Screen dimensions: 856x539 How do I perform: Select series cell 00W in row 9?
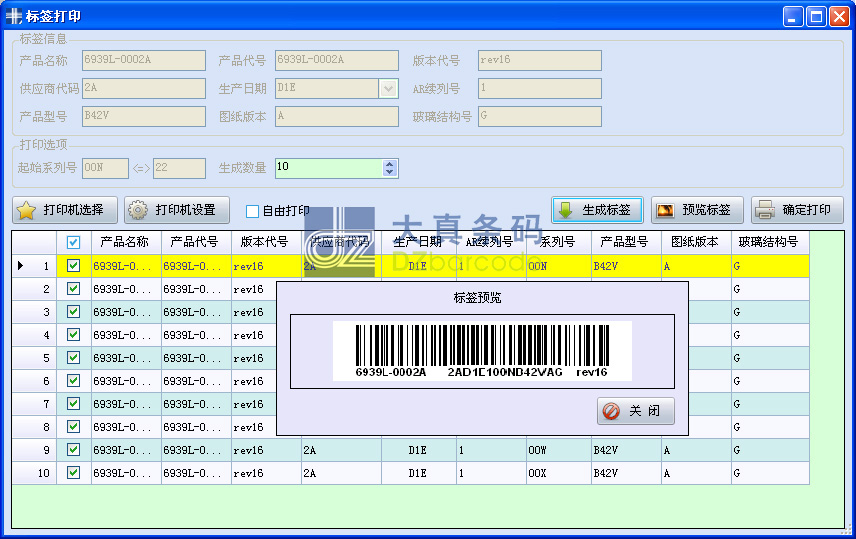pyautogui.click(x=559, y=450)
